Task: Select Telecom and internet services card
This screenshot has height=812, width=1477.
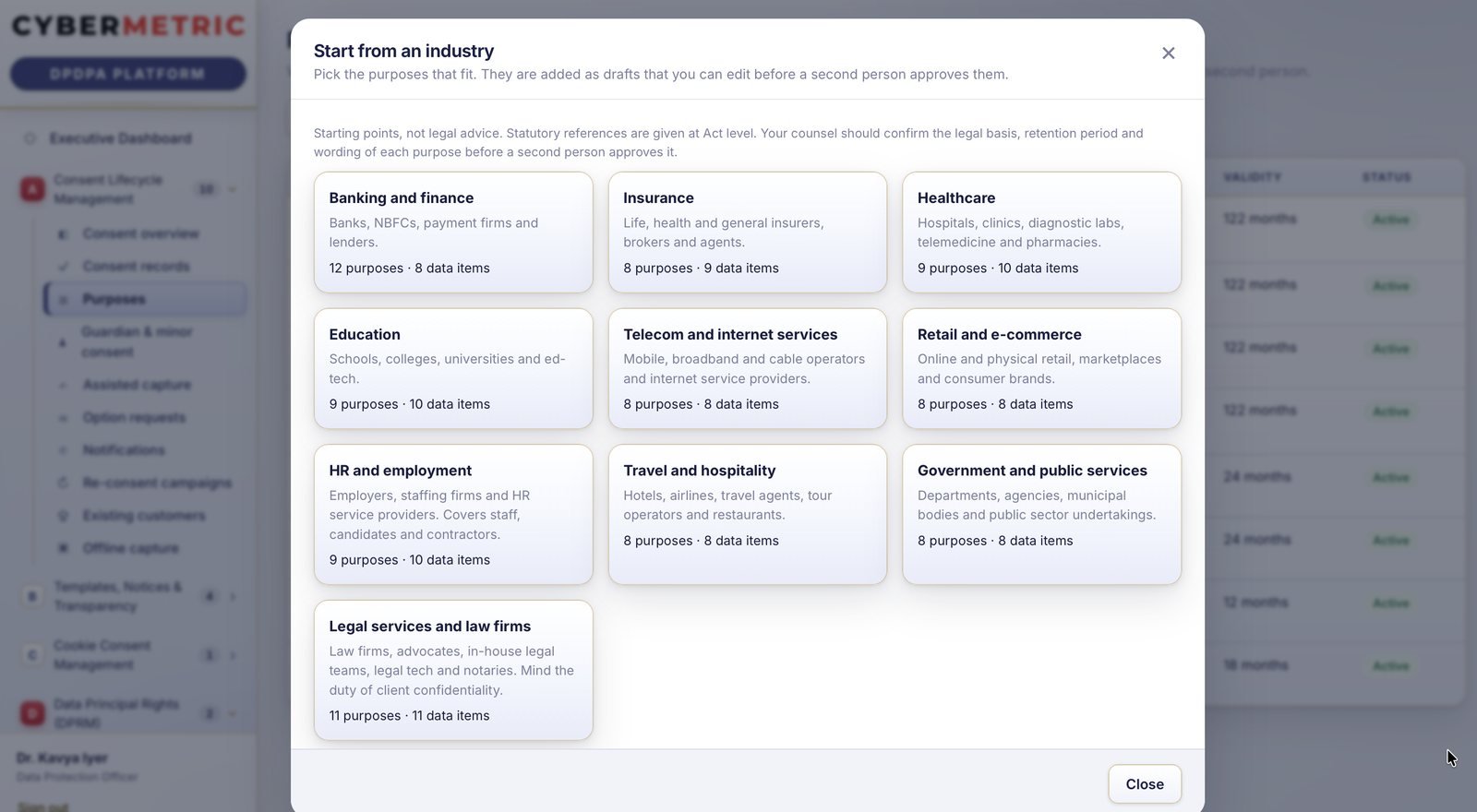Action: (748, 369)
